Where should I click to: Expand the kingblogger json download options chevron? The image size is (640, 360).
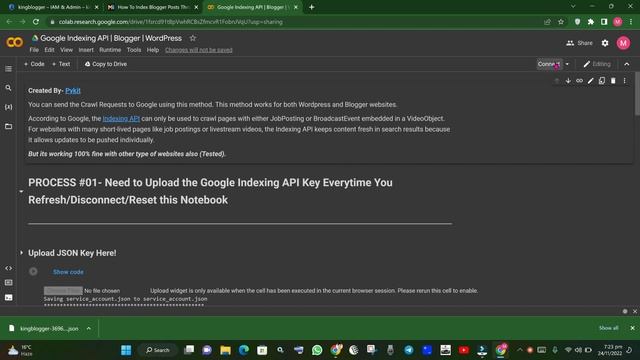[89, 328]
